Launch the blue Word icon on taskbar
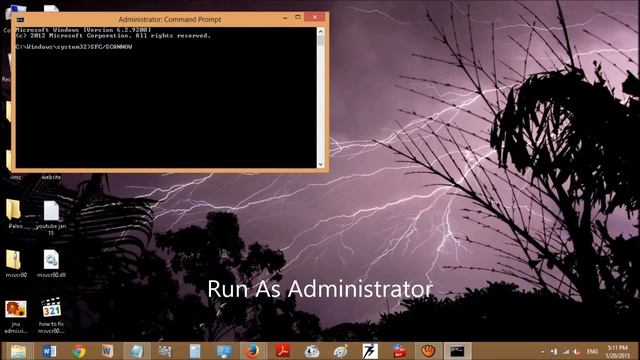640x360 pixels. click(x=49, y=351)
